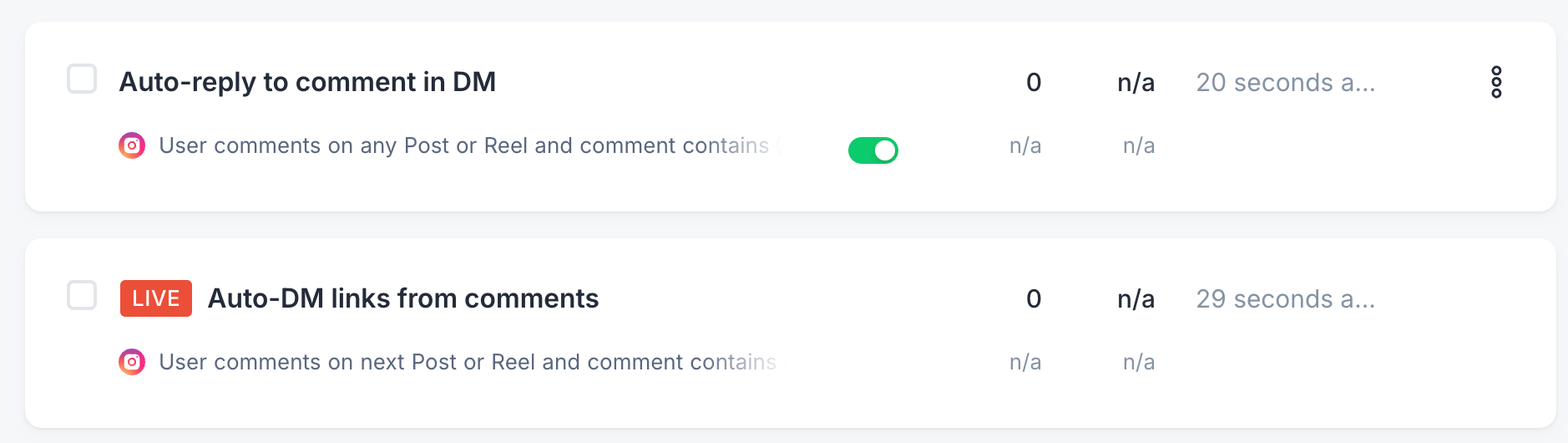Click the Instagram icon under Auto-reply to comment
Viewport: 1568px width, 443px height.
pyautogui.click(x=132, y=145)
